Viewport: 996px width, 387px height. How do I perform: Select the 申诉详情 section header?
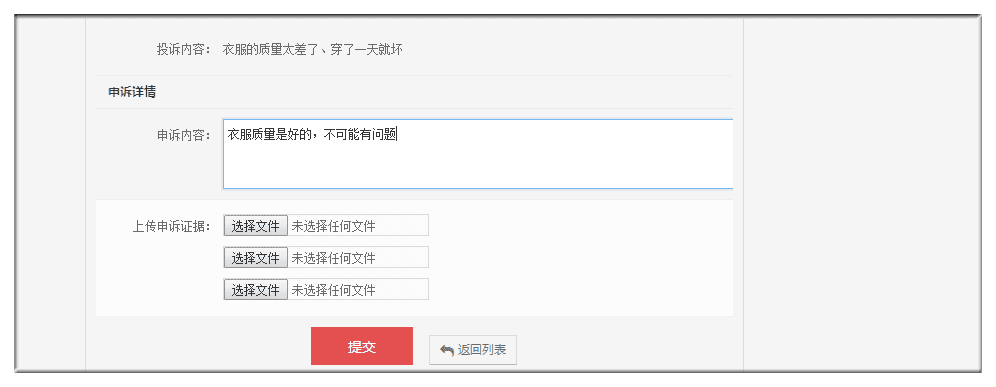click(x=132, y=92)
